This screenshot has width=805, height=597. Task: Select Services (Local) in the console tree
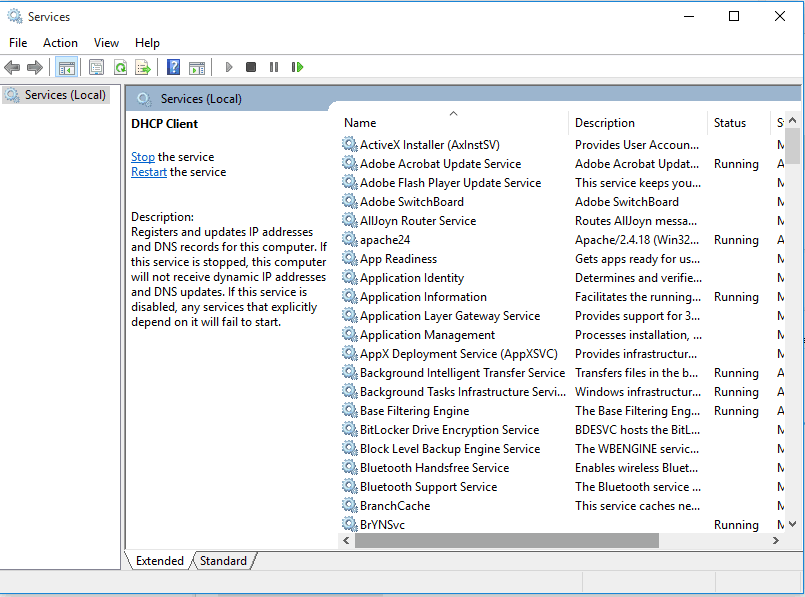pos(56,95)
